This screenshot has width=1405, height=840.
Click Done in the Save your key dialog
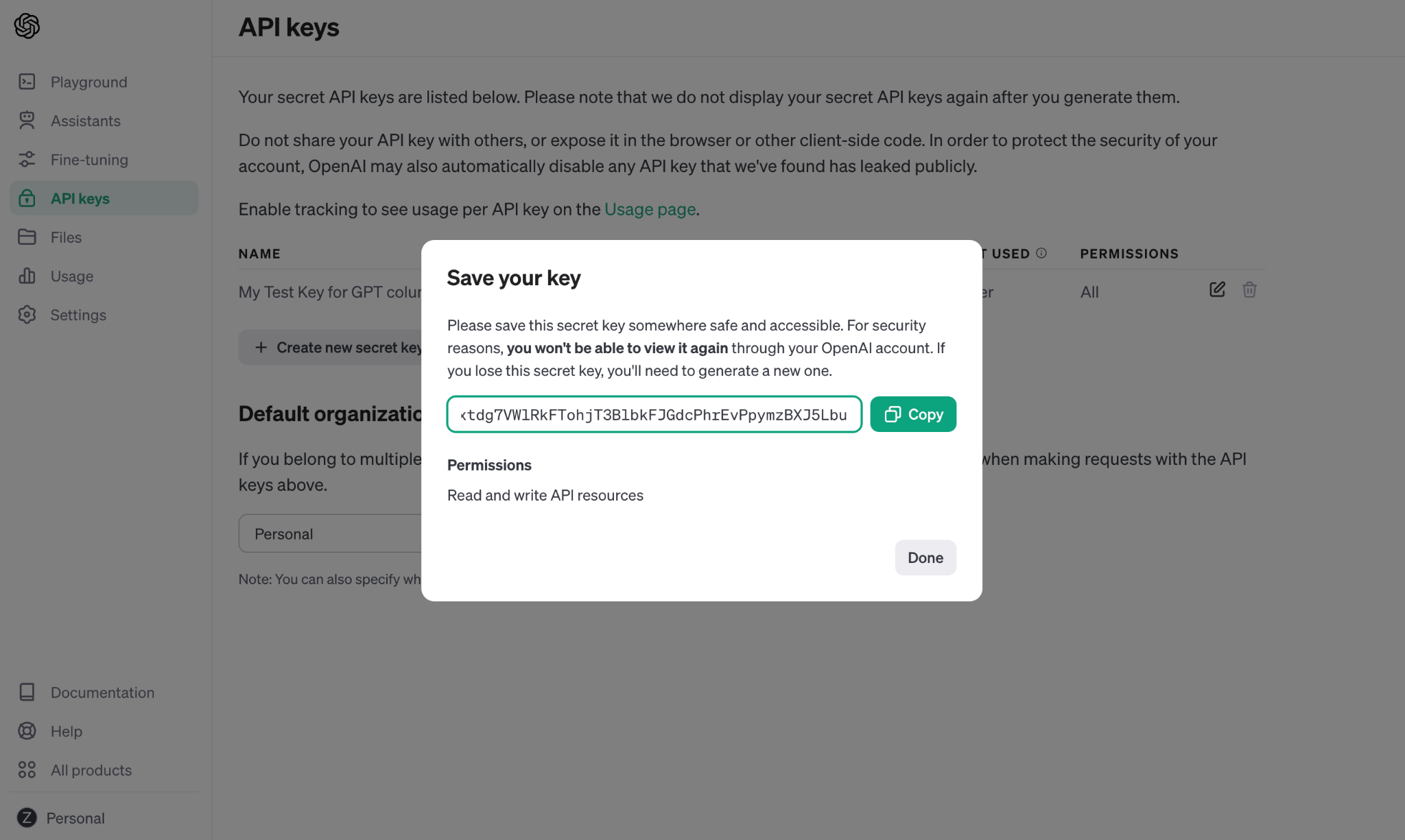(x=925, y=557)
